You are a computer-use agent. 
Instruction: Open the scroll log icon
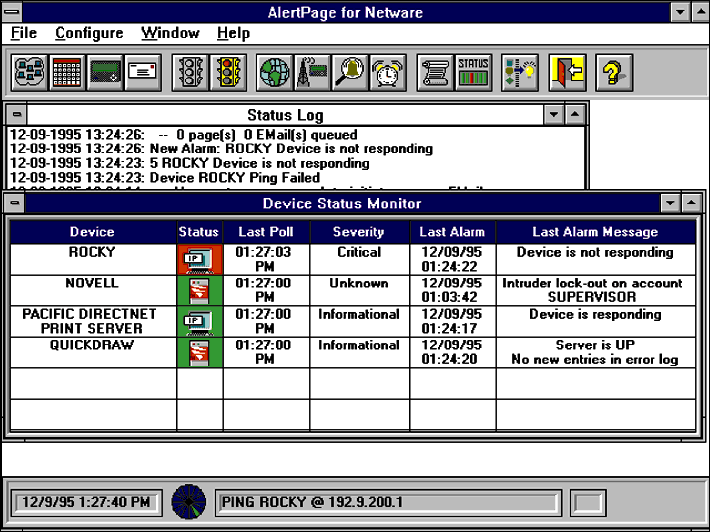click(x=435, y=72)
